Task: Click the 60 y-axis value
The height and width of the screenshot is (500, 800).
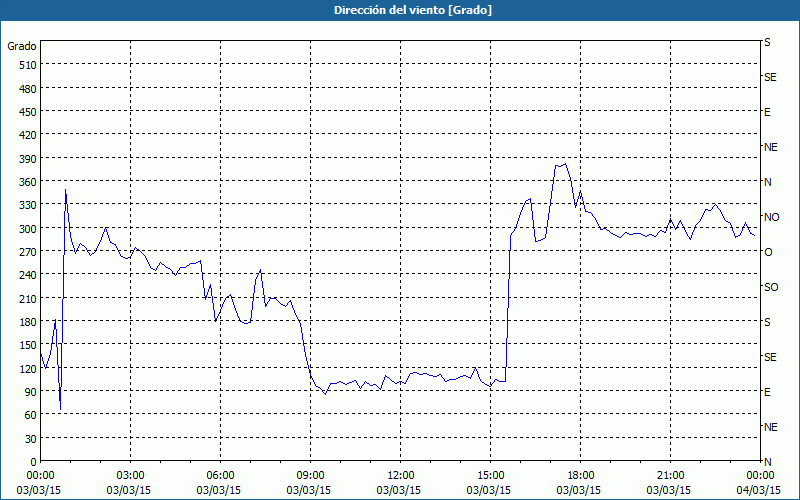Action: click(x=31, y=415)
